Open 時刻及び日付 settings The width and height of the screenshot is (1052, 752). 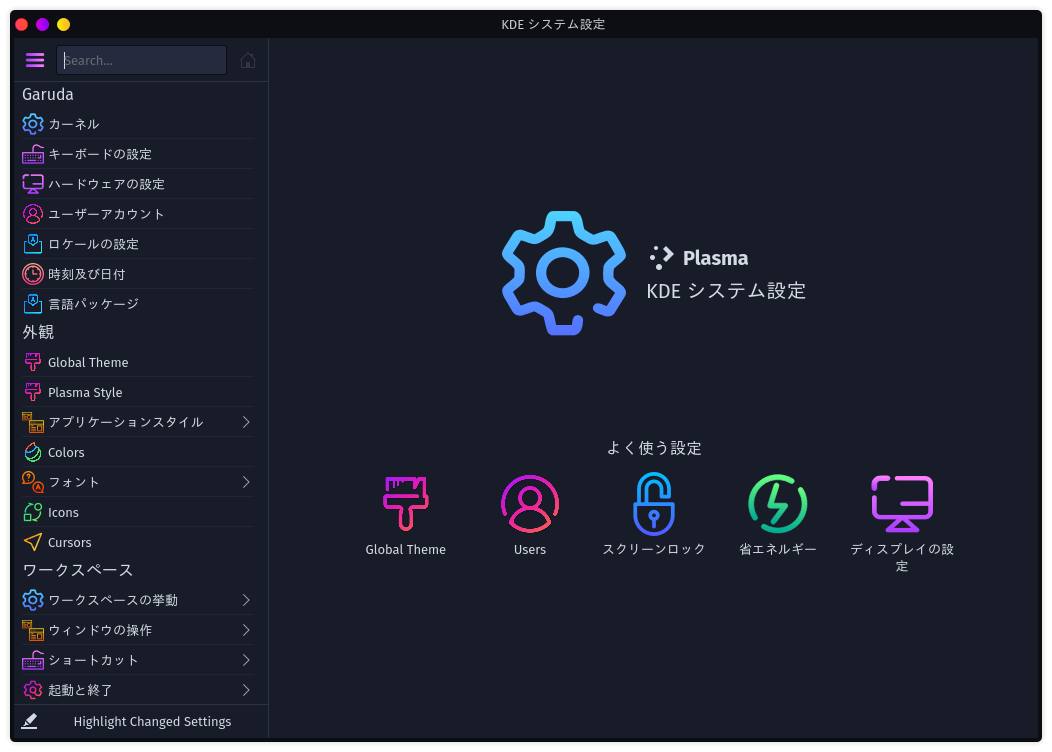point(86,274)
